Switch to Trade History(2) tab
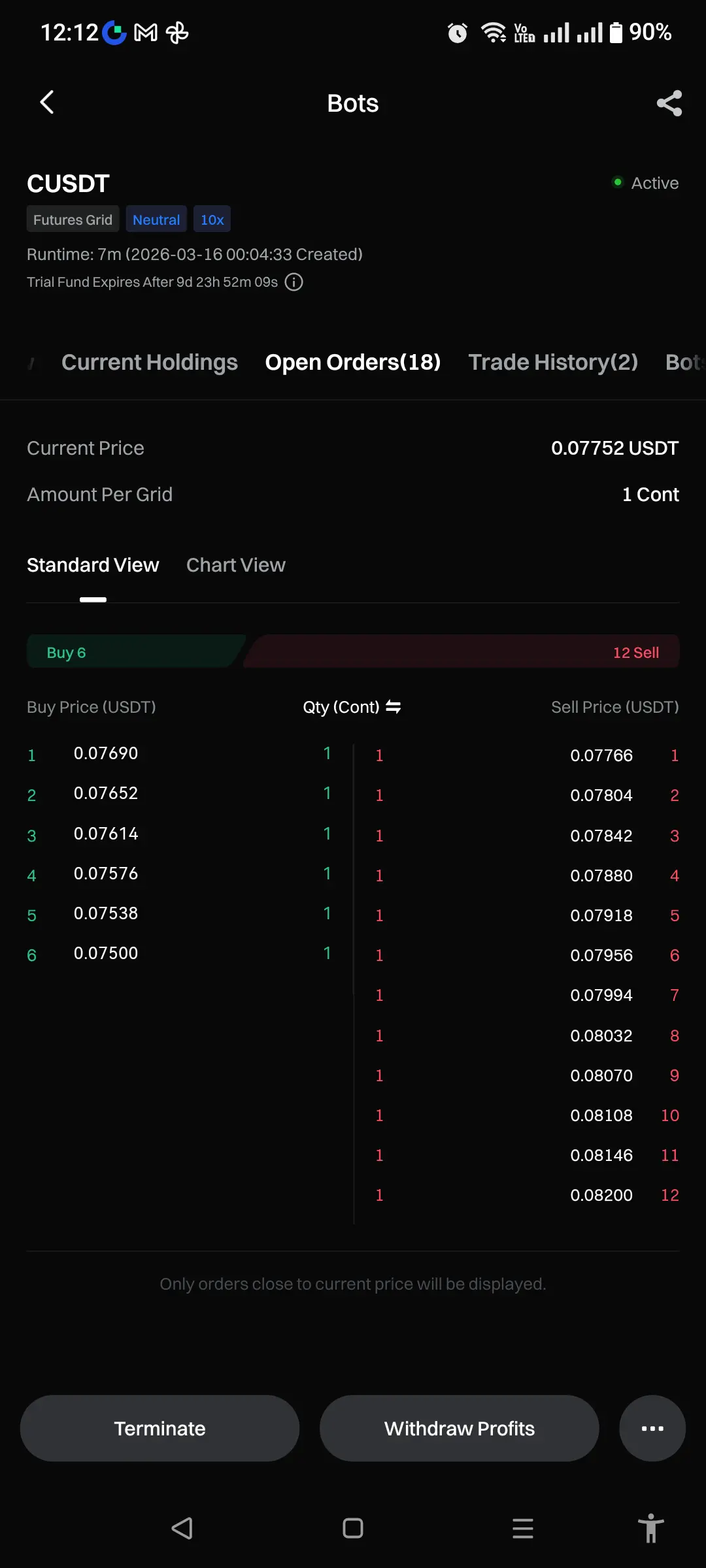The image size is (706, 1568). tap(553, 363)
